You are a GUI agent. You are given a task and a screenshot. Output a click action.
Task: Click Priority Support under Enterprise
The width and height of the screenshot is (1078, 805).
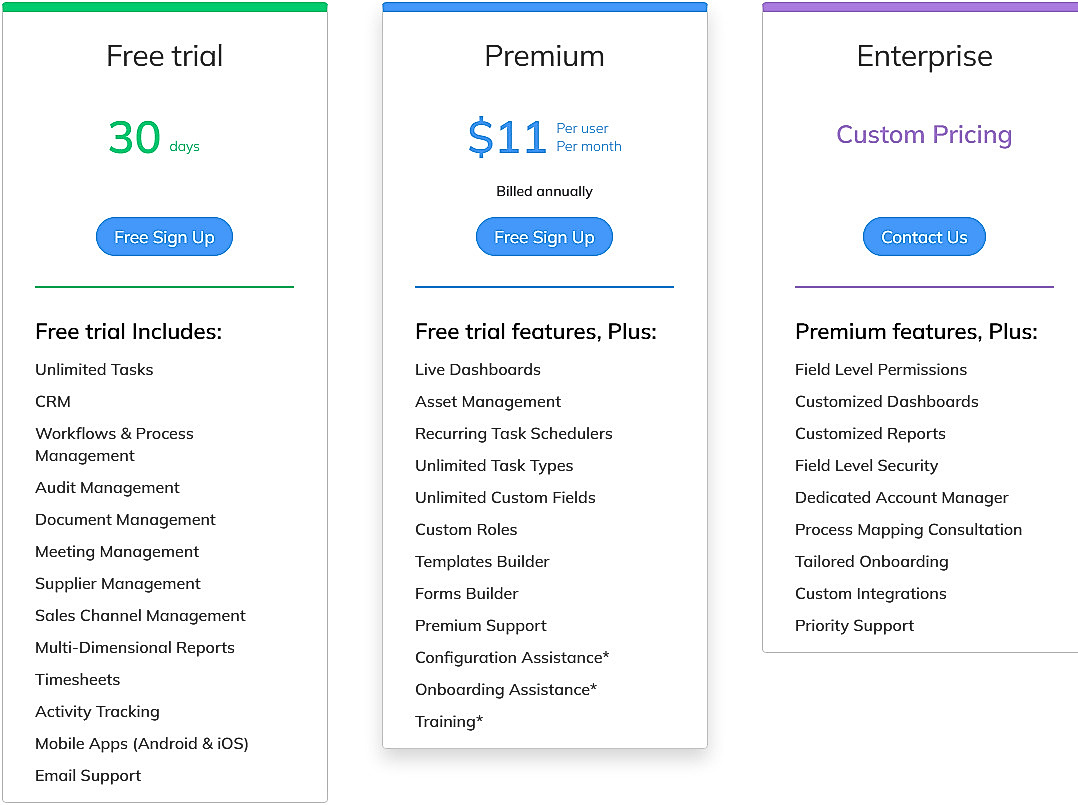click(x=854, y=625)
